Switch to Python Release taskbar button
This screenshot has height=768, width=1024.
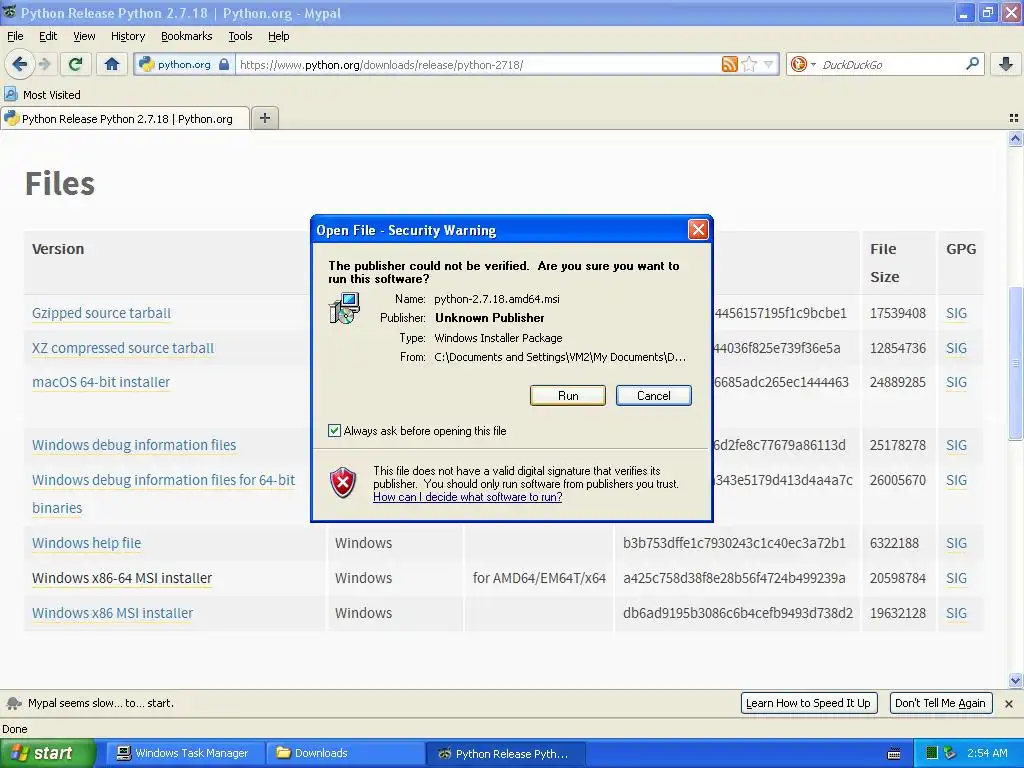(x=505, y=754)
